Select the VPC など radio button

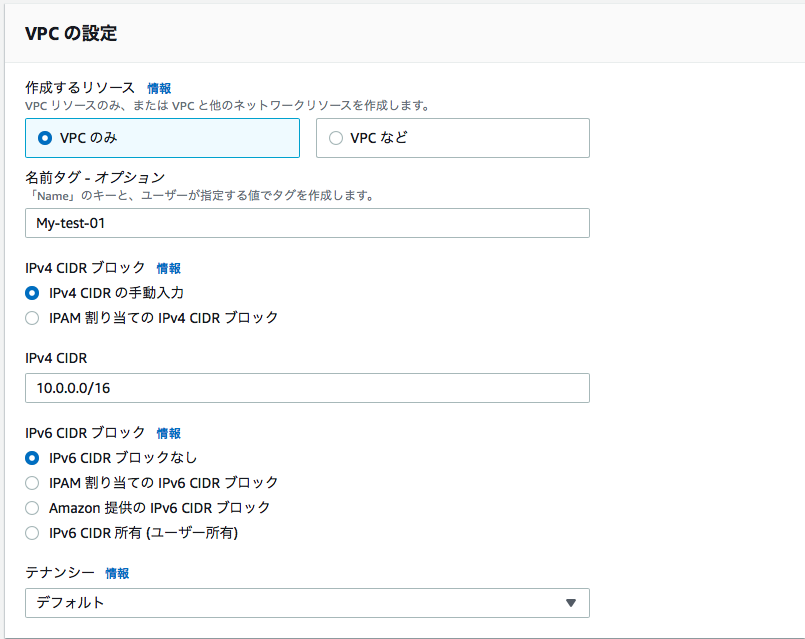(x=336, y=137)
